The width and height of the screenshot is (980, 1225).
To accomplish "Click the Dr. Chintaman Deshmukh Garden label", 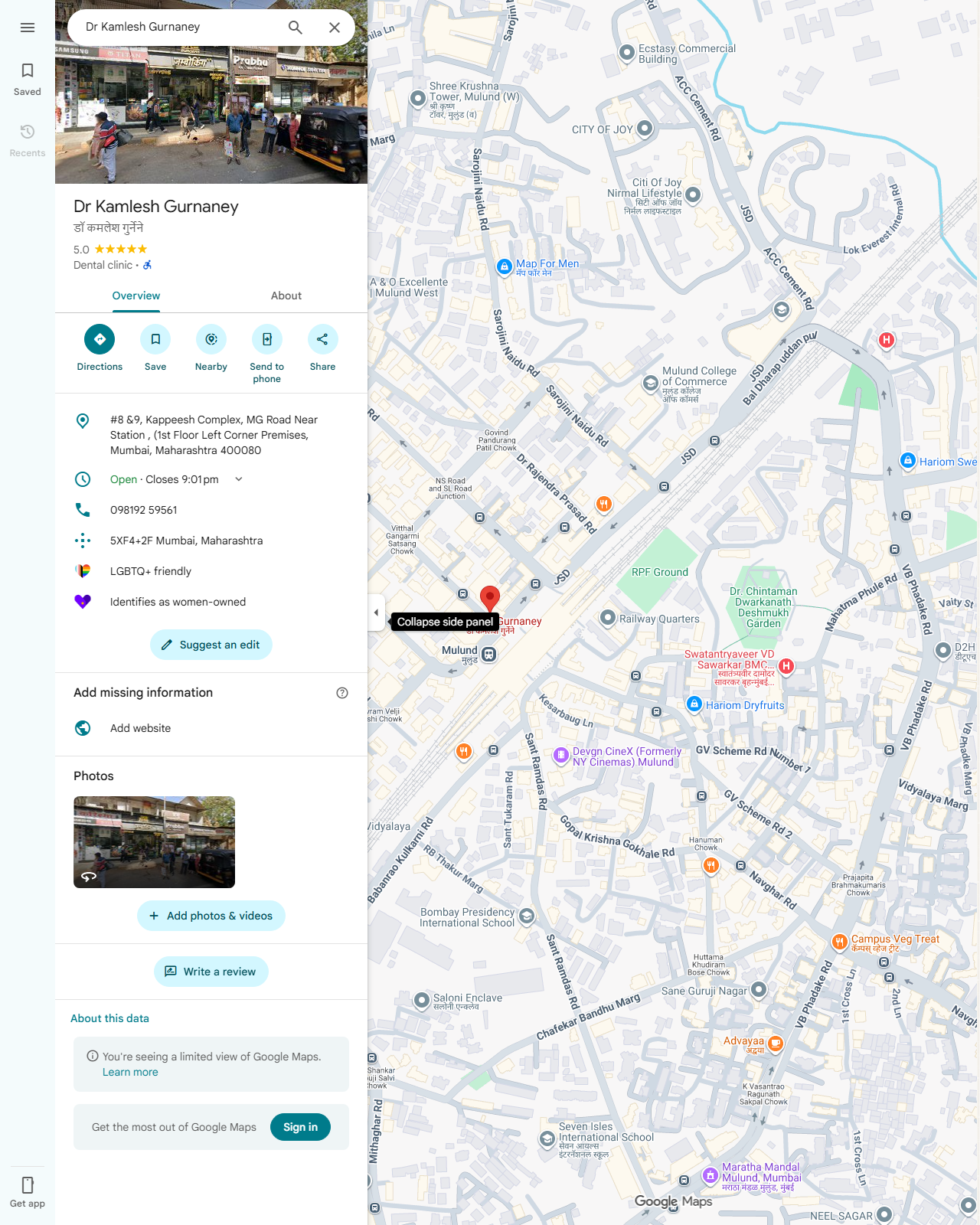I will [x=763, y=607].
